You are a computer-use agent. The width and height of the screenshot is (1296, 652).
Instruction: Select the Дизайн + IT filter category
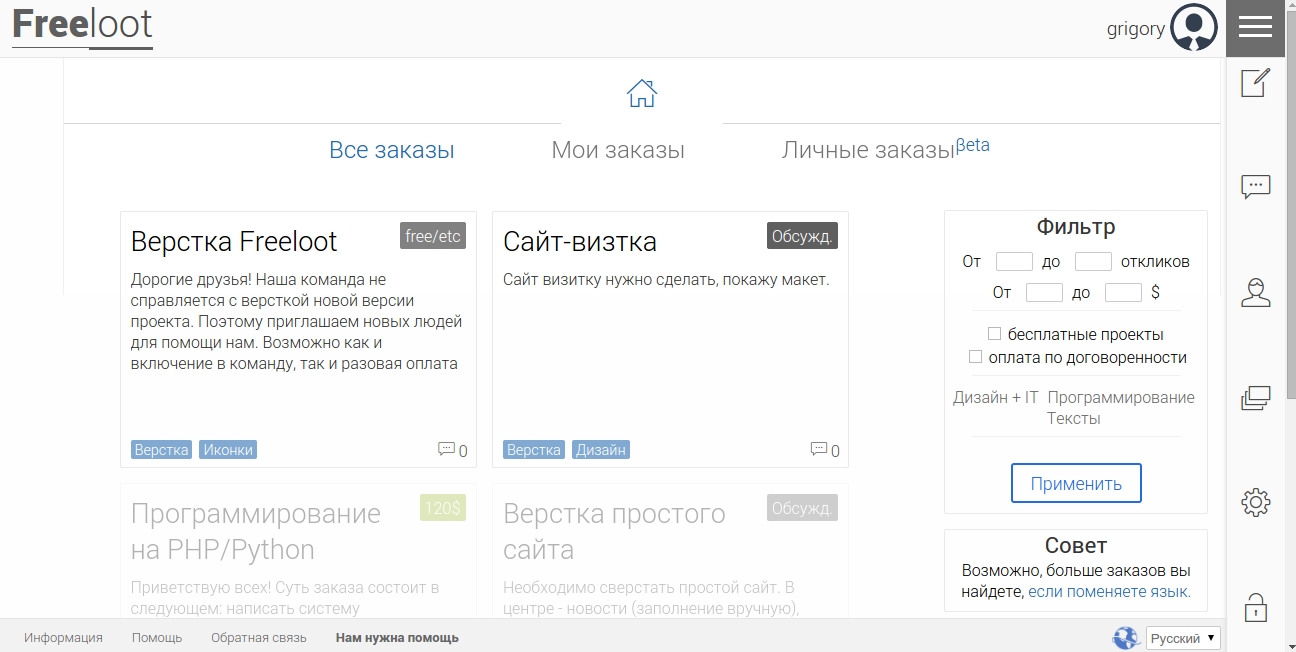click(x=996, y=398)
